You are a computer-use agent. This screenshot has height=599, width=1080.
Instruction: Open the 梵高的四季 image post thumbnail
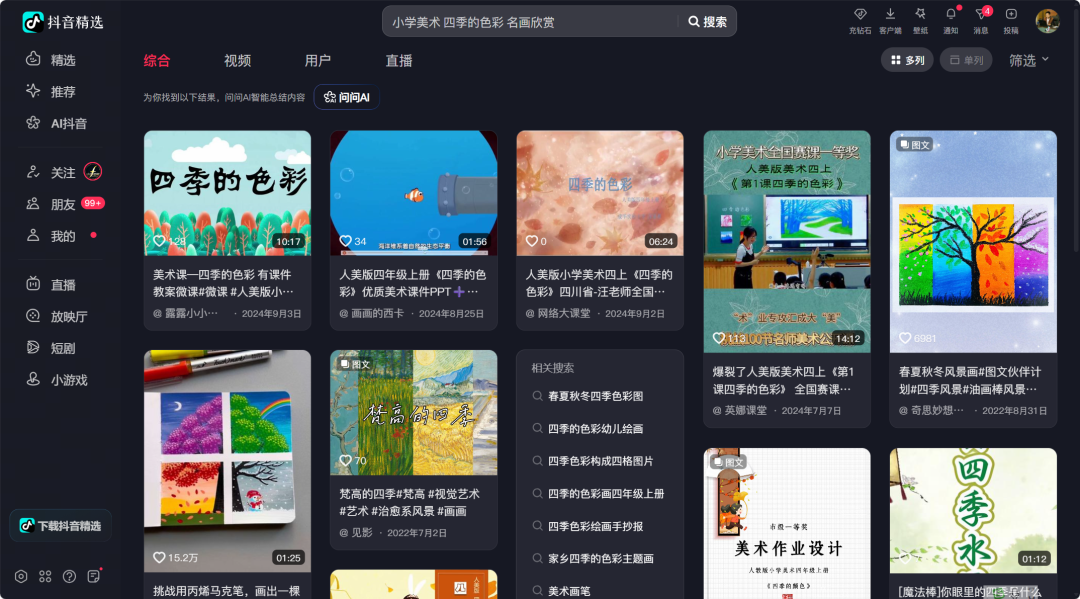coord(413,412)
